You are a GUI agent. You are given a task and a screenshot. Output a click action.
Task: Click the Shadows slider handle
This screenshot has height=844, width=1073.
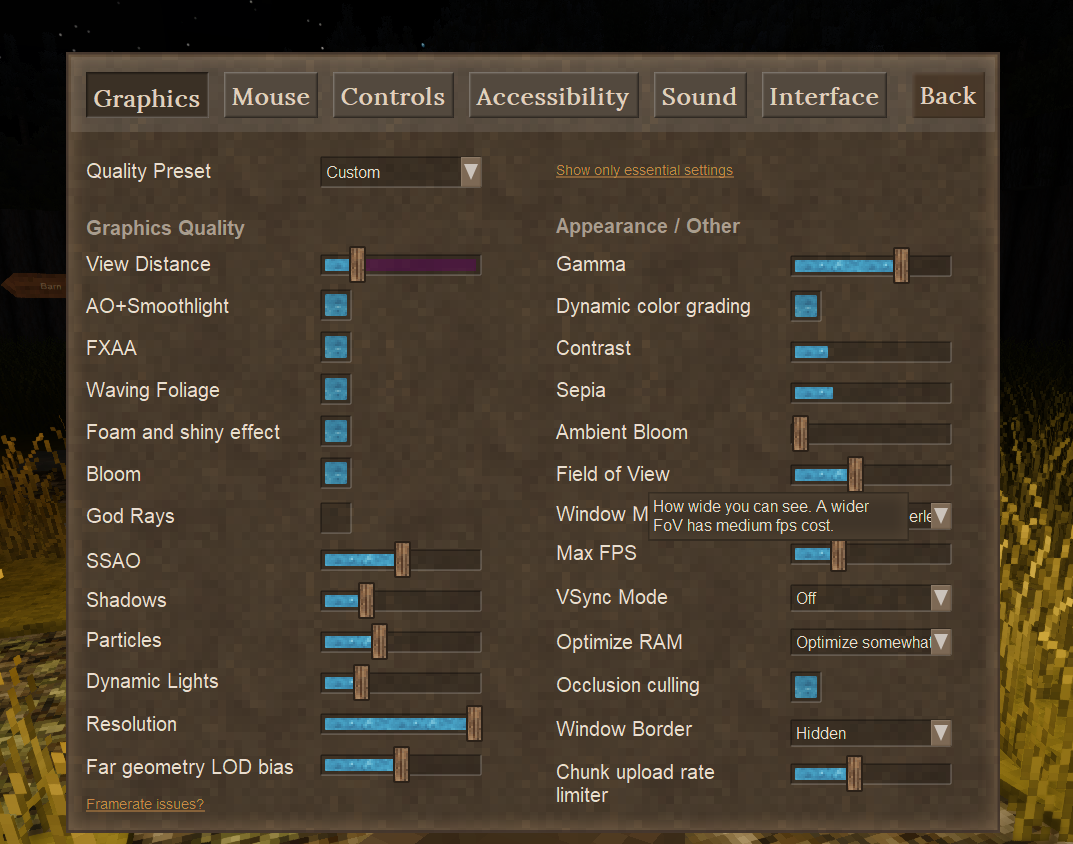[366, 600]
